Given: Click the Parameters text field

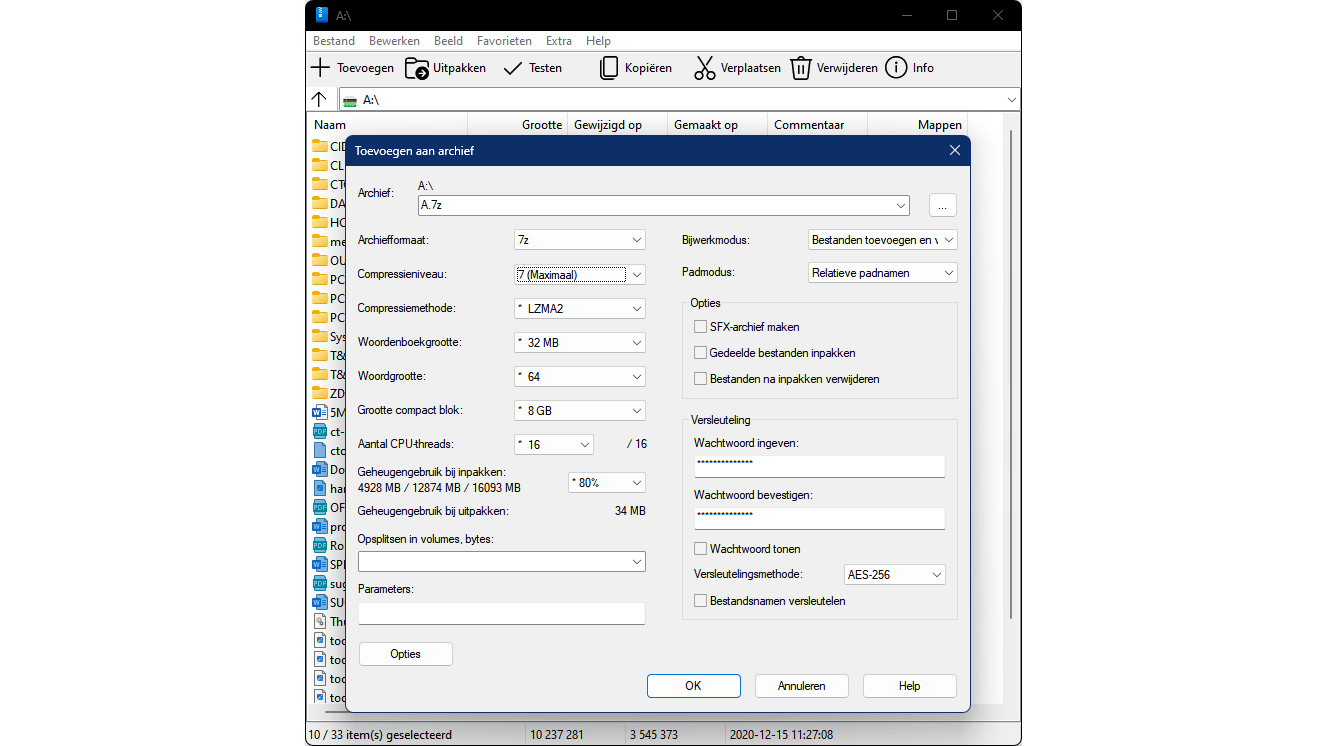Looking at the screenshot, I should tap(502, 614).
